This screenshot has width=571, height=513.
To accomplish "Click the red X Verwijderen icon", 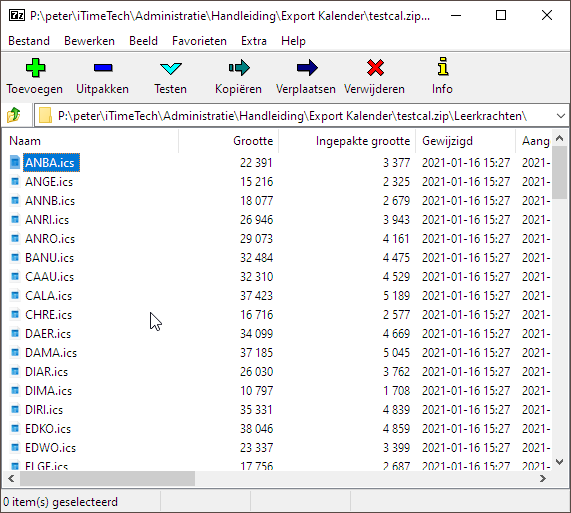I will coord(375,68).
